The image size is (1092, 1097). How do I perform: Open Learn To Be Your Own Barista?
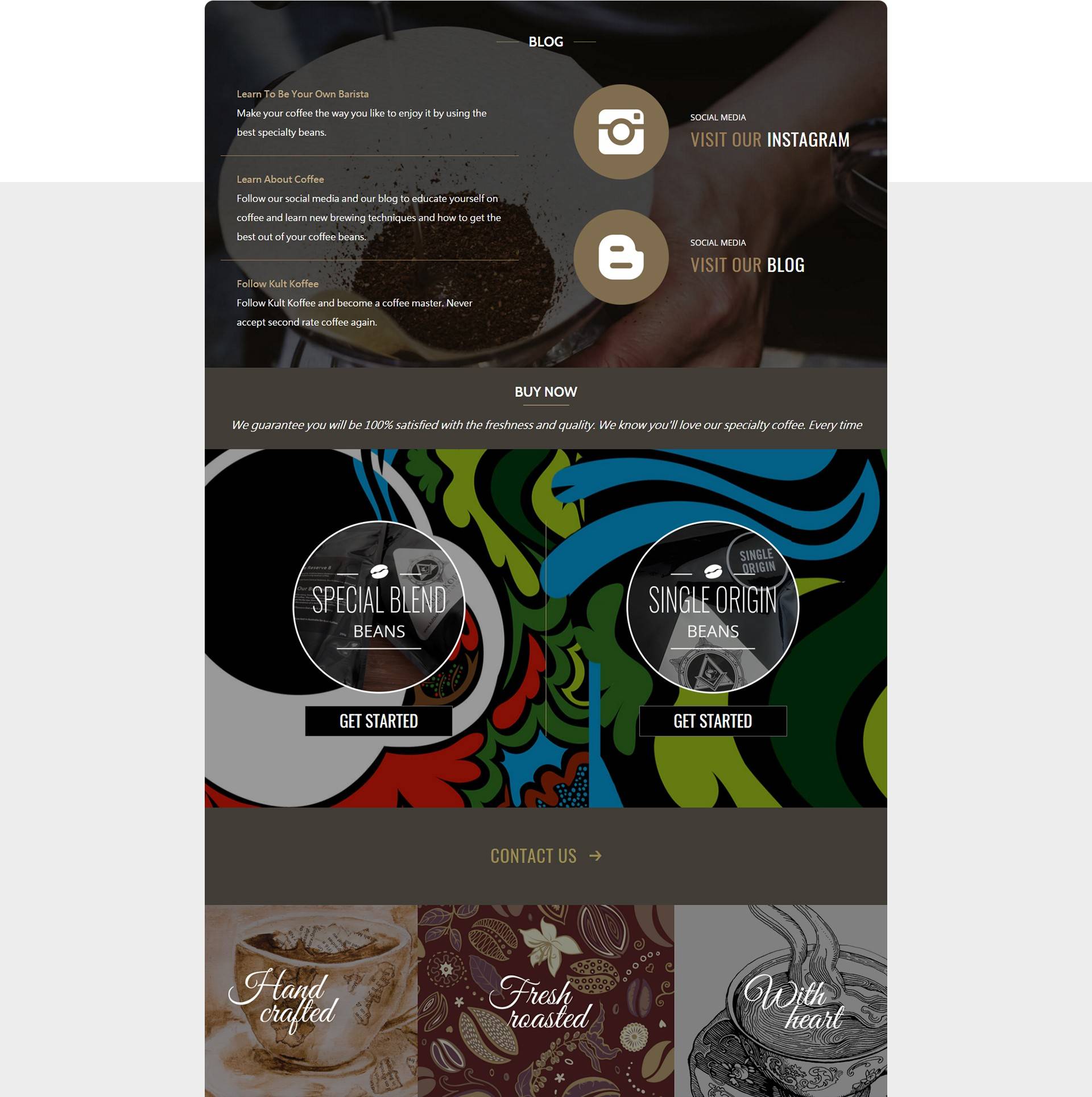click(303, 94)
